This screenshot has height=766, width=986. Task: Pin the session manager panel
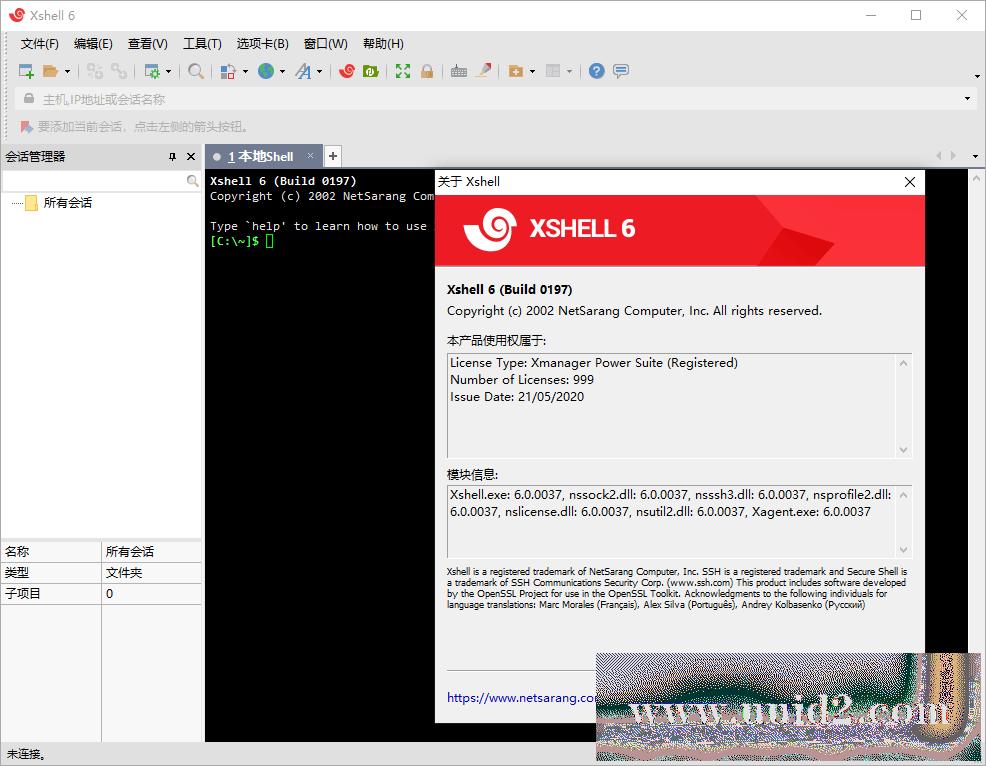[x=170, y=156]
